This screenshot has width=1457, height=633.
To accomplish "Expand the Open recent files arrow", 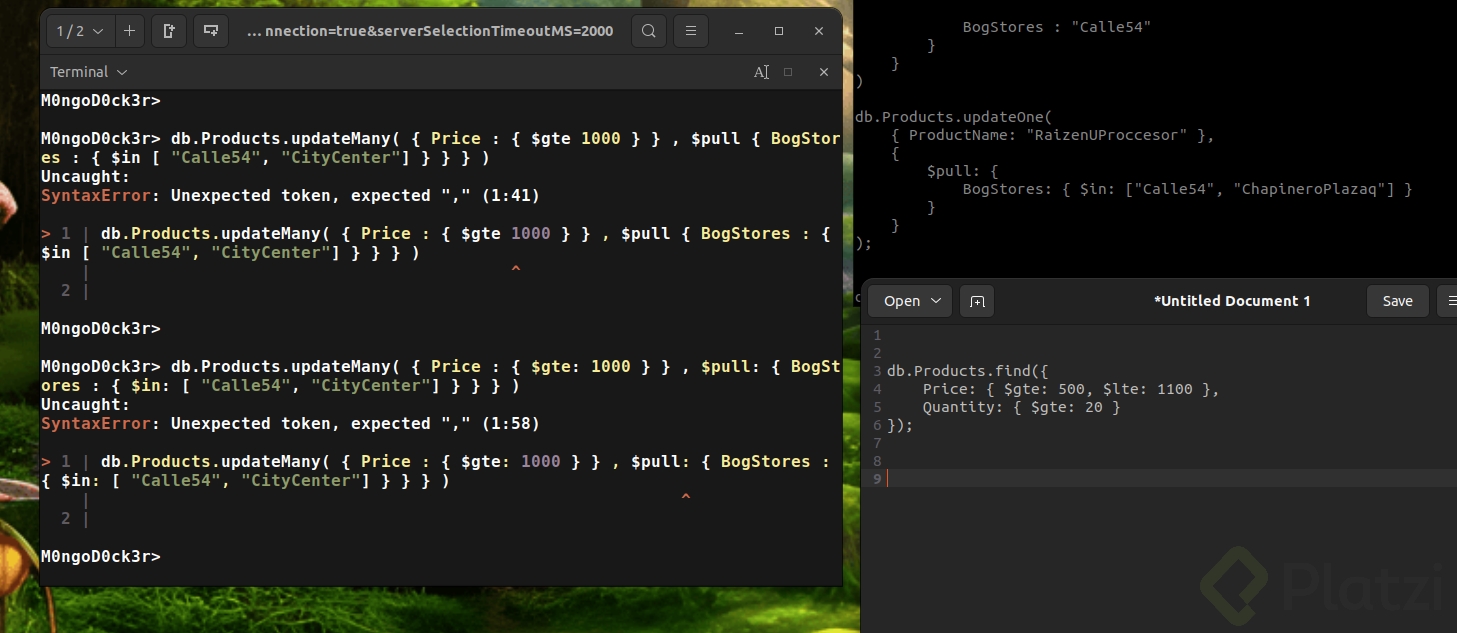I will click(937, 301).
